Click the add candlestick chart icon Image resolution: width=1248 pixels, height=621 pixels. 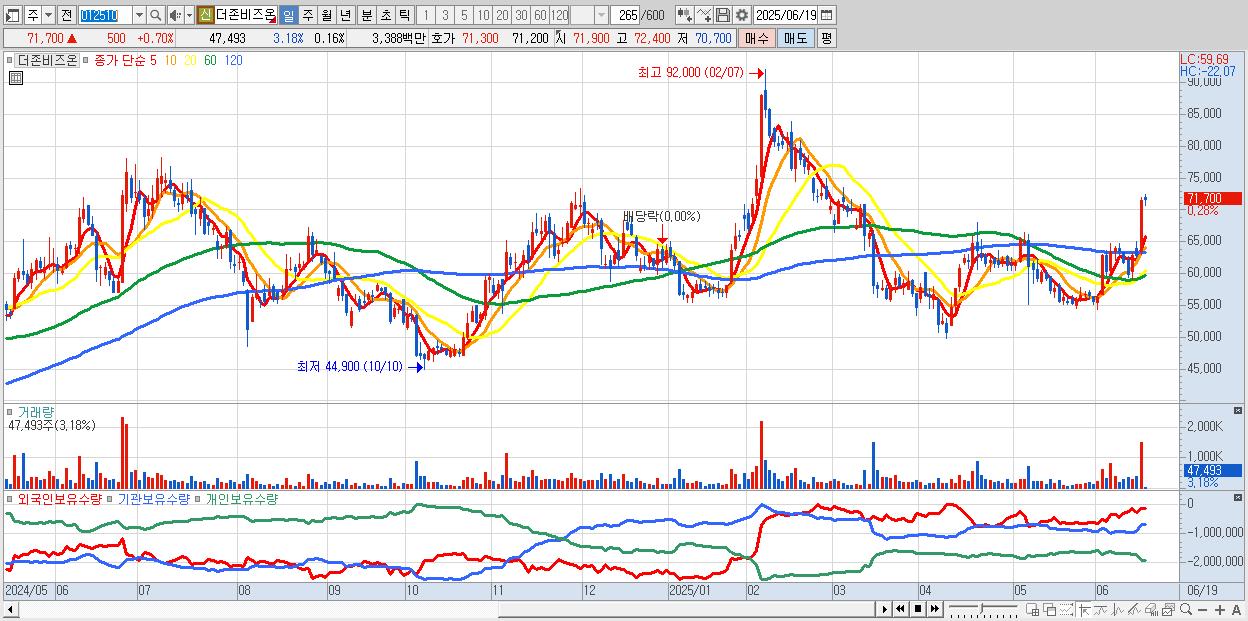(x=684, y=15)
